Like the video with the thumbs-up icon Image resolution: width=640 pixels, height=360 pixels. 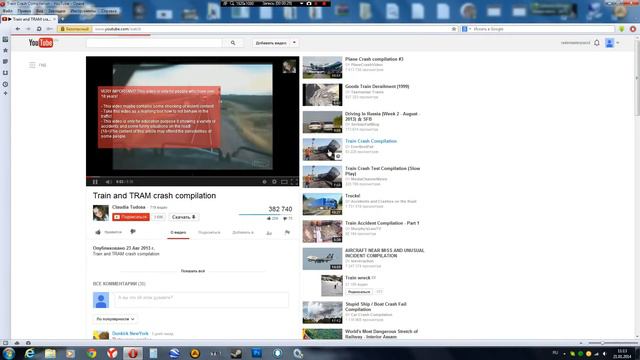pyautogui.click(x=98, y=232)
